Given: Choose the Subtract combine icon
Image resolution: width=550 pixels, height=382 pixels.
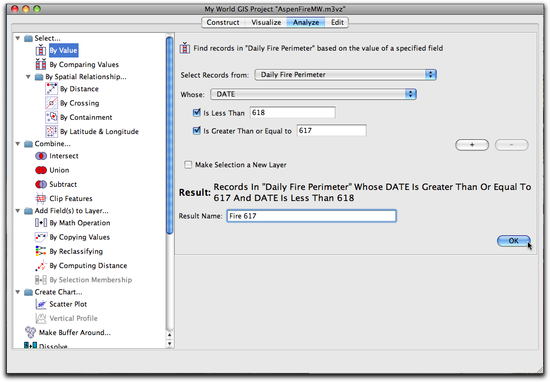Looking at the screenshot, I should pos(41,184).
